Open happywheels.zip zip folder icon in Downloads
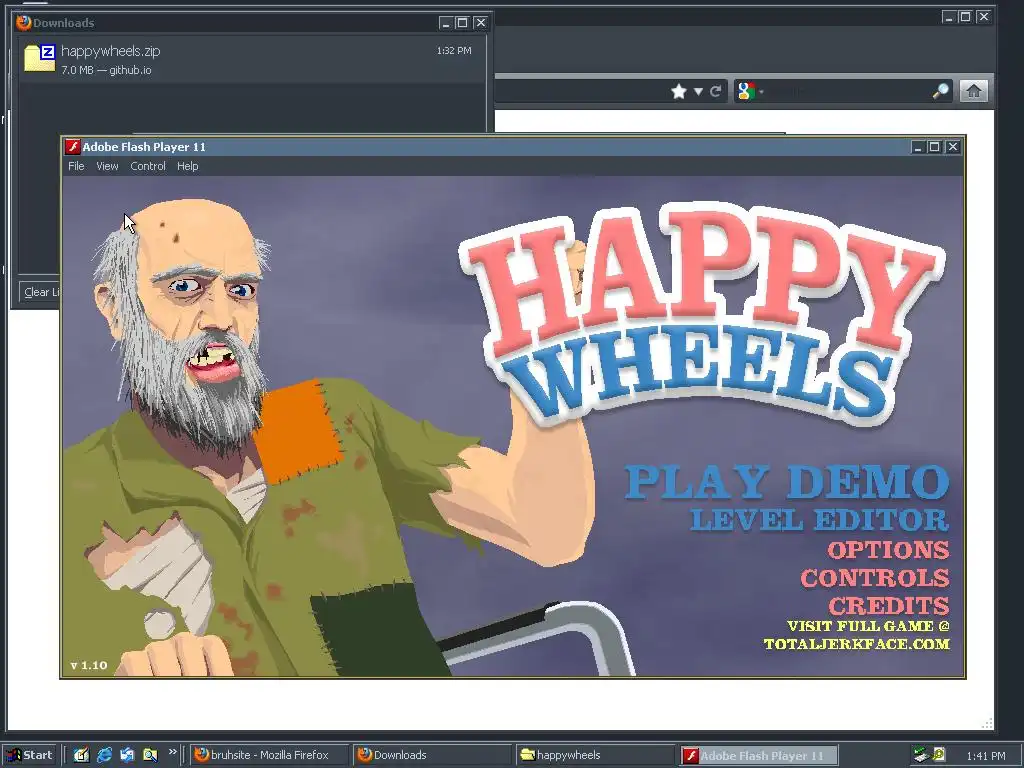This screenshot has height=768, width=1024. click(x=40, y=57)
